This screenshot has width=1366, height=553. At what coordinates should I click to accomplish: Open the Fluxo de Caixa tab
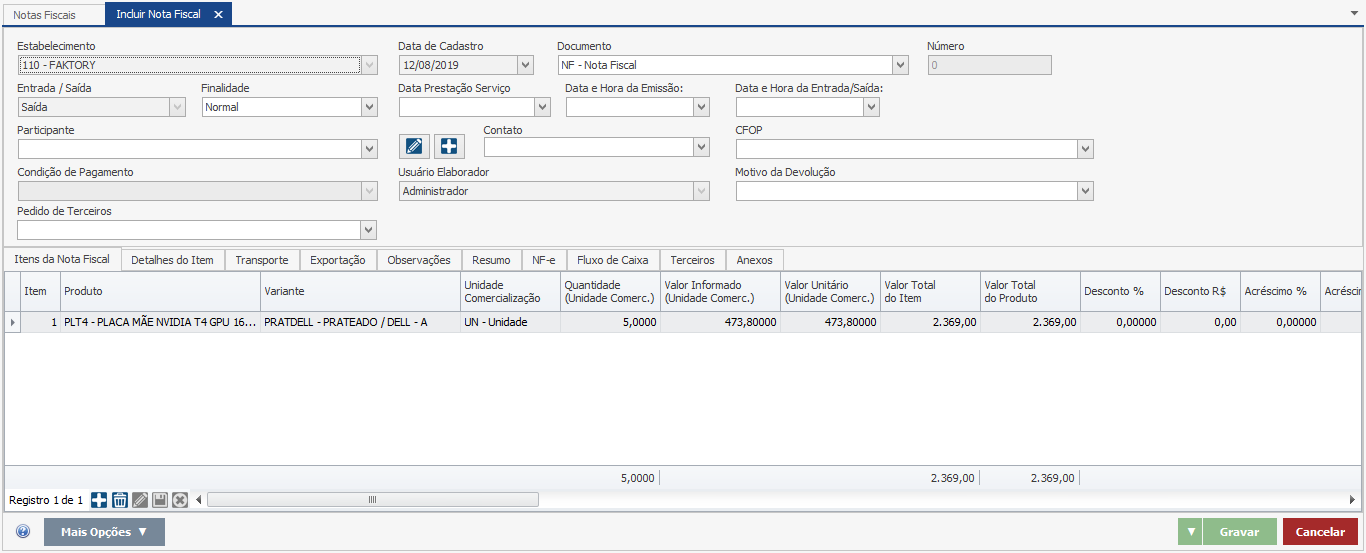click(x=612, y=260)
